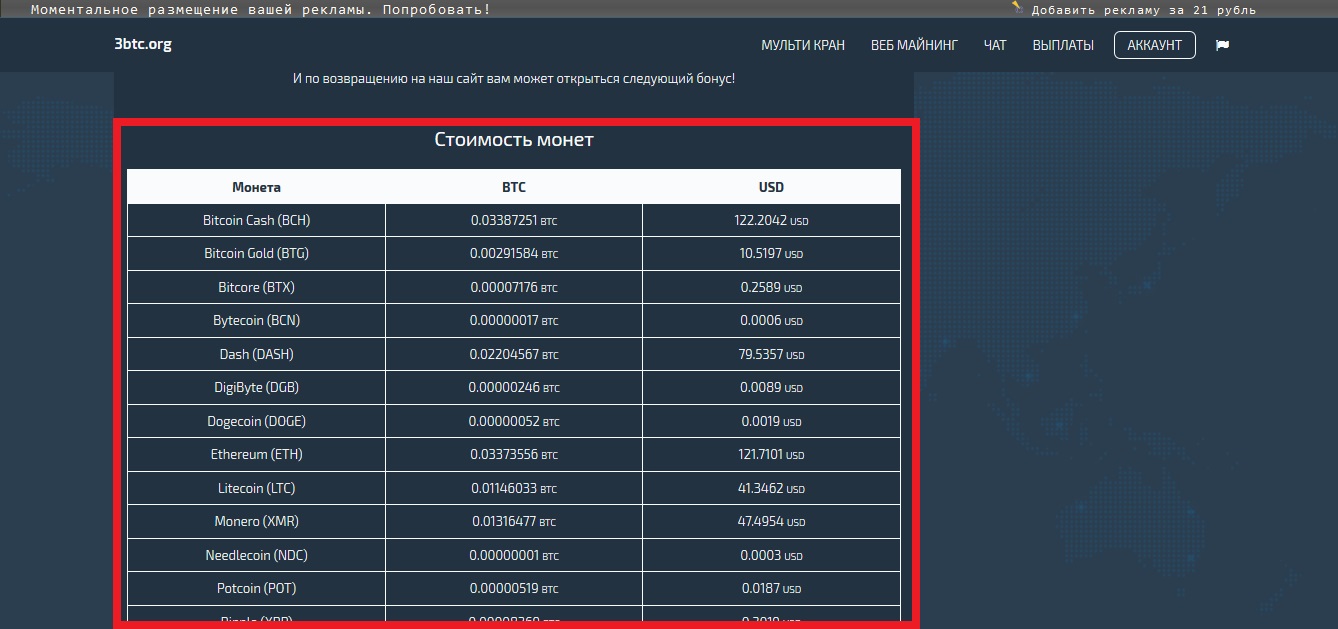Click USD value 0.0003
The image size is (1338, 629).
(x=771, y=555)
